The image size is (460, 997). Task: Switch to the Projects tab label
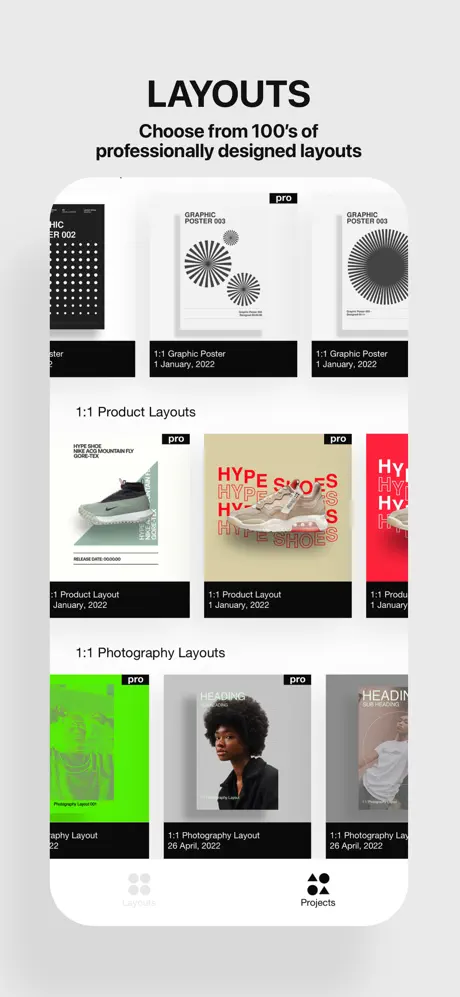(x=318, y=903)
